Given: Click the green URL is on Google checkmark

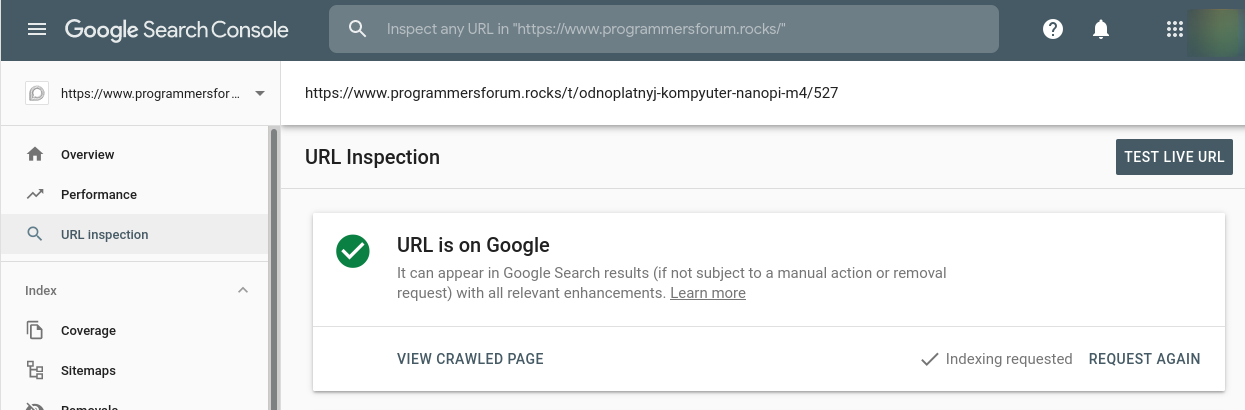Looking at the screenshot, I should click(353, 251).
